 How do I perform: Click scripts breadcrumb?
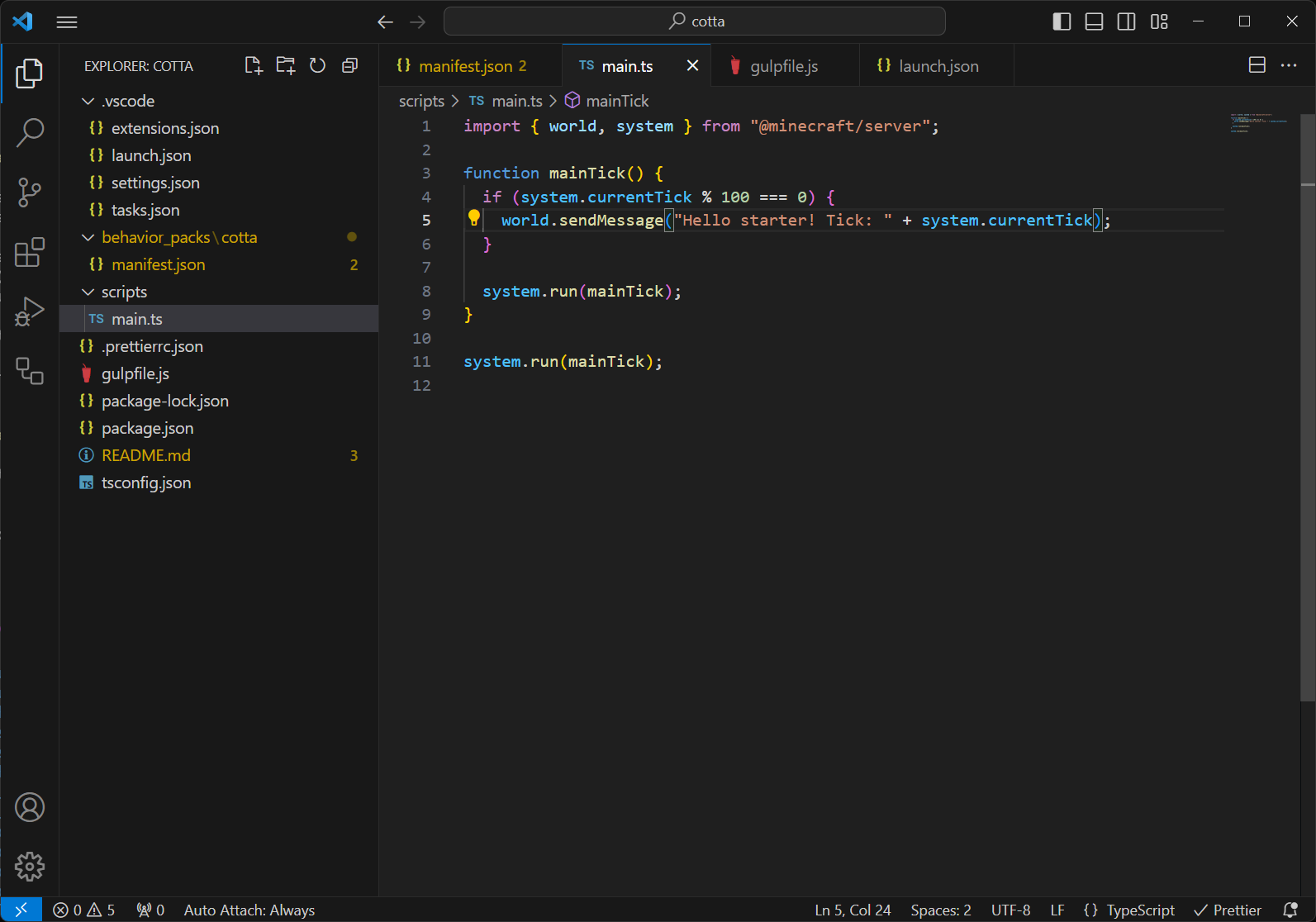coord(421,101)
